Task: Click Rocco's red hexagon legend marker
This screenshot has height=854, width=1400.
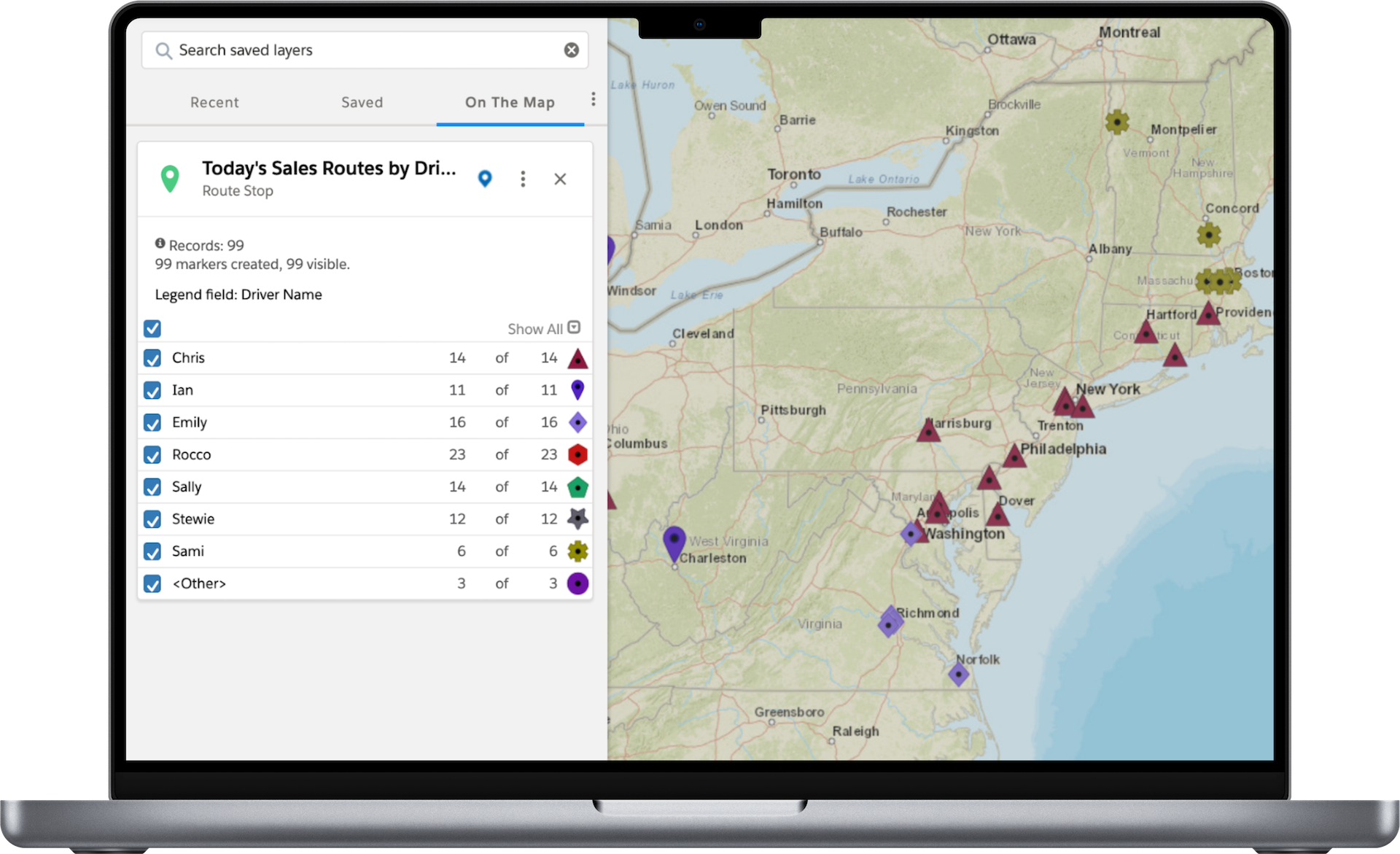Action: 577,454
